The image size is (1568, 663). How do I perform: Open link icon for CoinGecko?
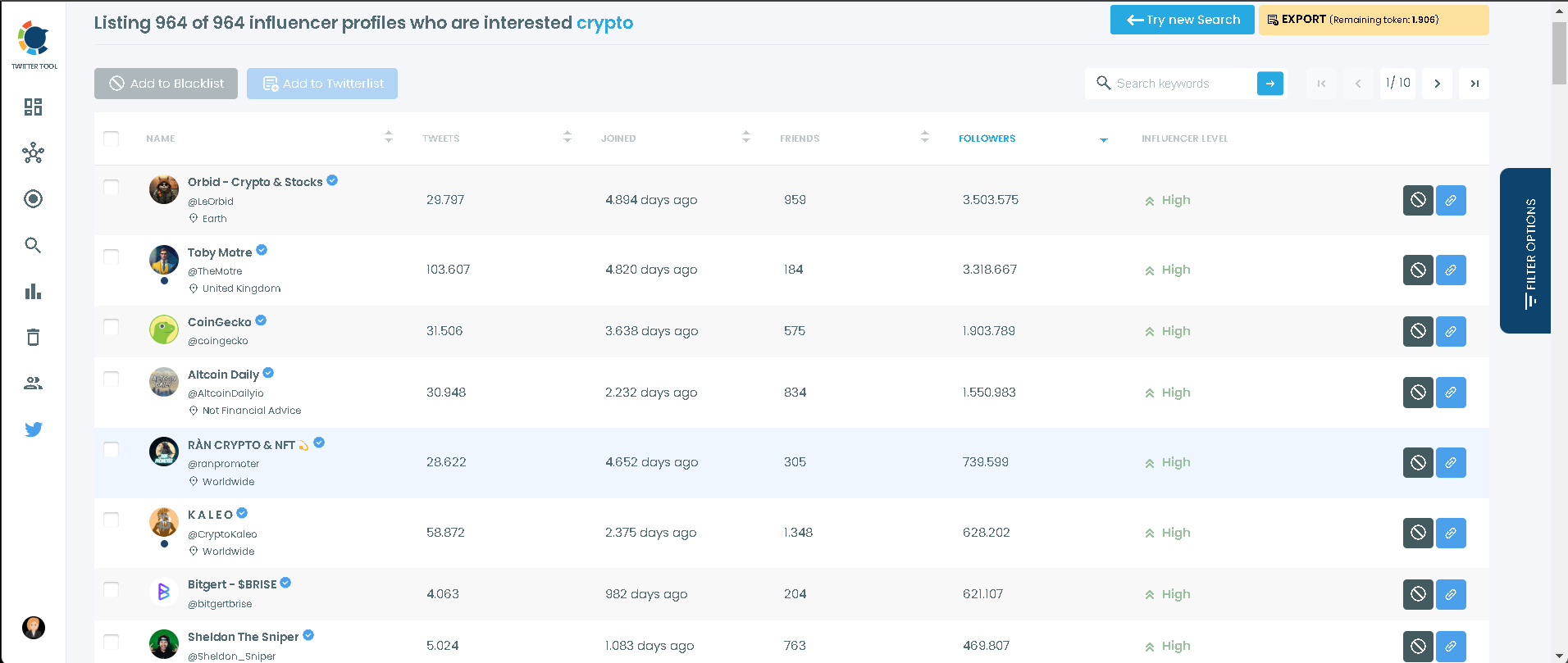point(1451,331)
